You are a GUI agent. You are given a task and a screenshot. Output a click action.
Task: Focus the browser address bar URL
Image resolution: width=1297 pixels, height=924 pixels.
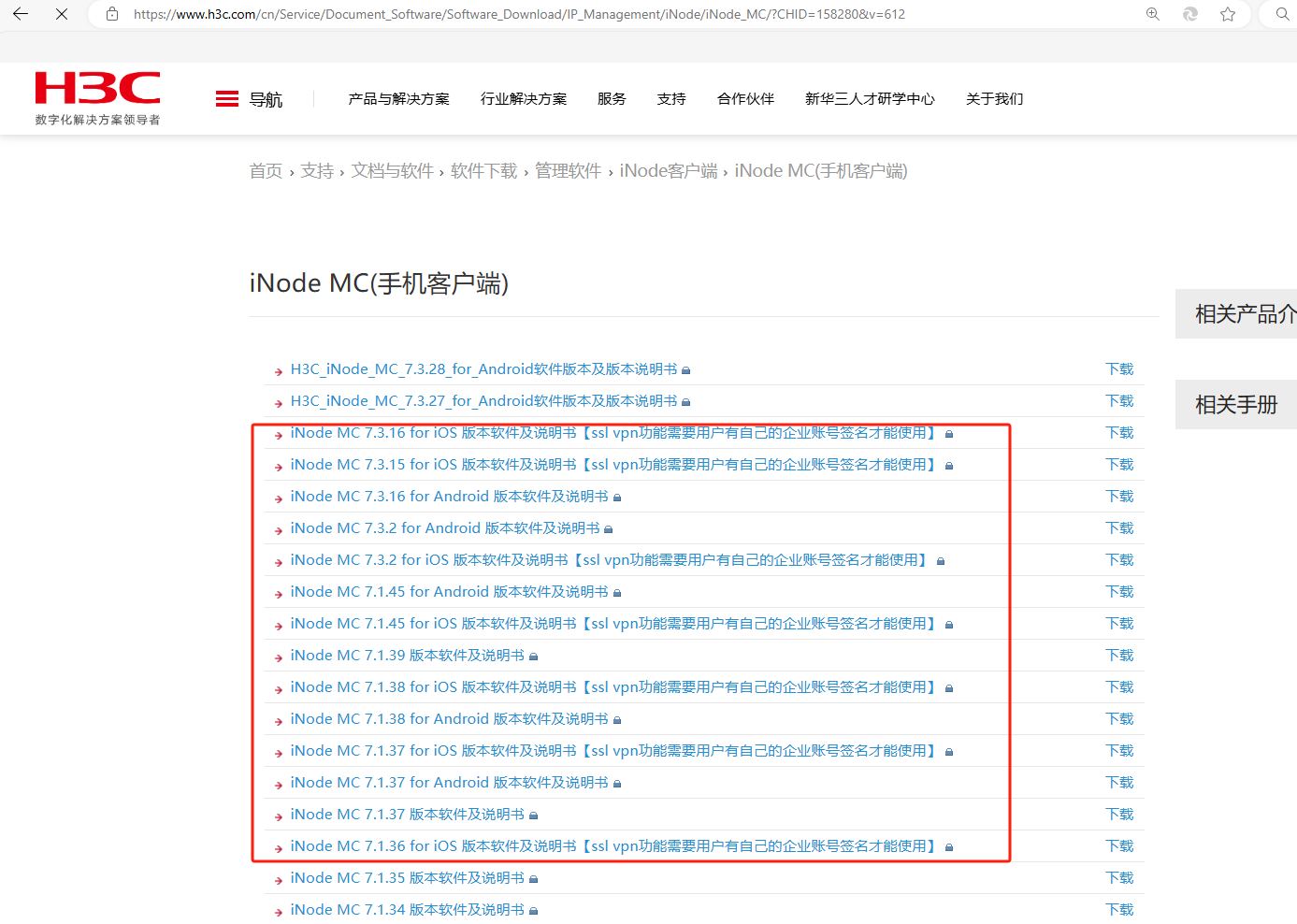[x=519, y=14]
